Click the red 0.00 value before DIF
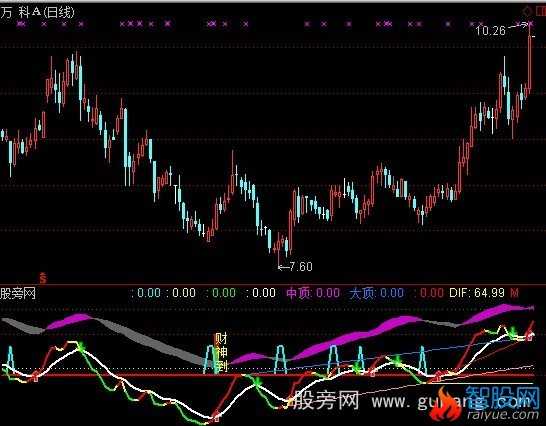The height and width of the screenshot is (426, 546). tap(432, 293)
